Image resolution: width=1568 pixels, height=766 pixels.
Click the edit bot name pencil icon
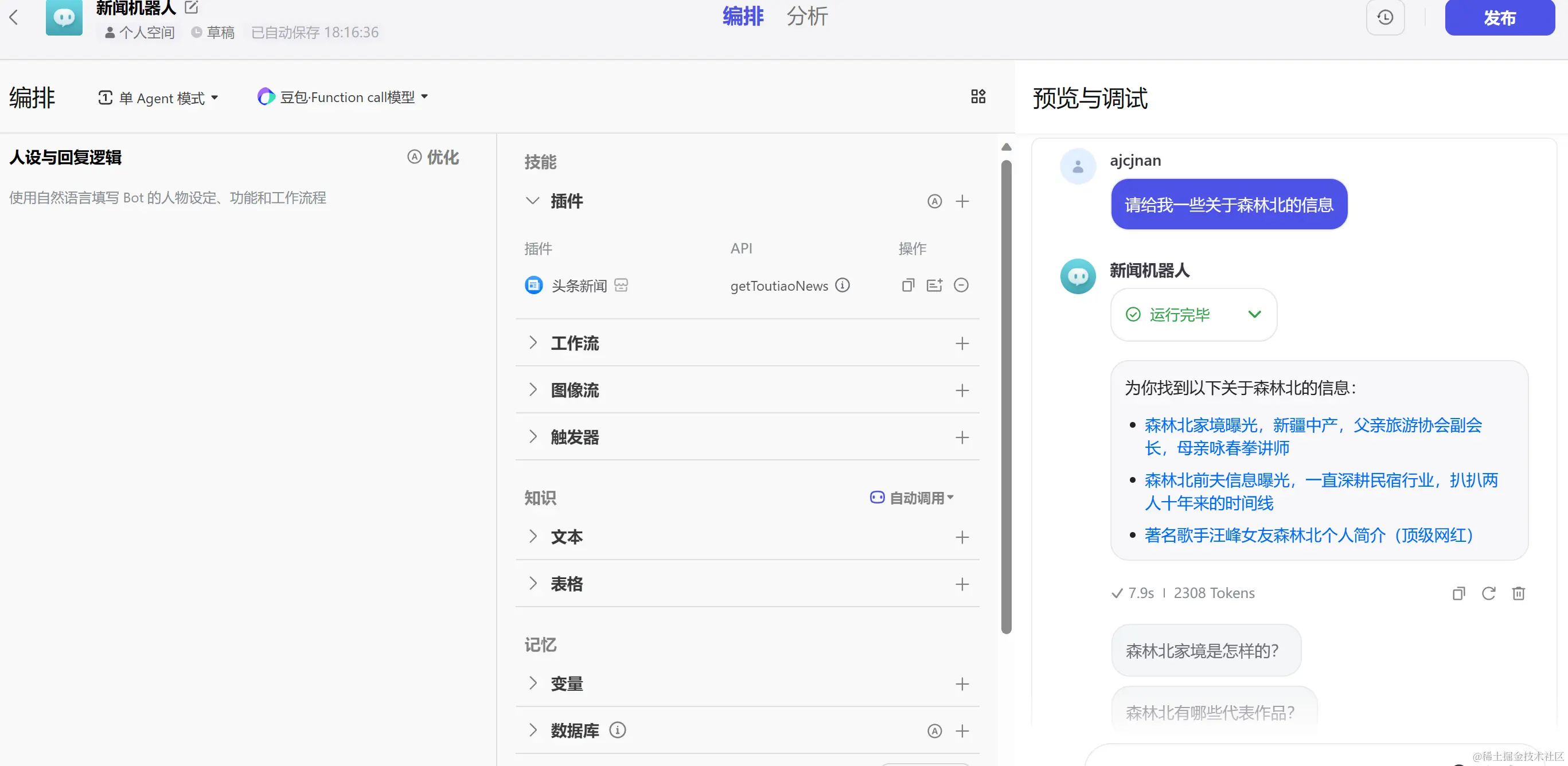tap(191, 8)
